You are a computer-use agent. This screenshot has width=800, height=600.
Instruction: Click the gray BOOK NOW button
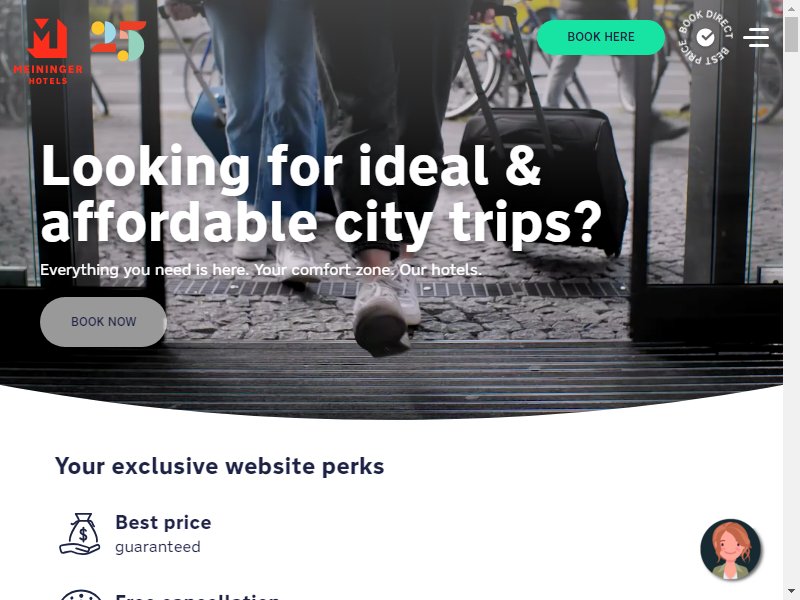pyautogui.click(x=103, y=322)
